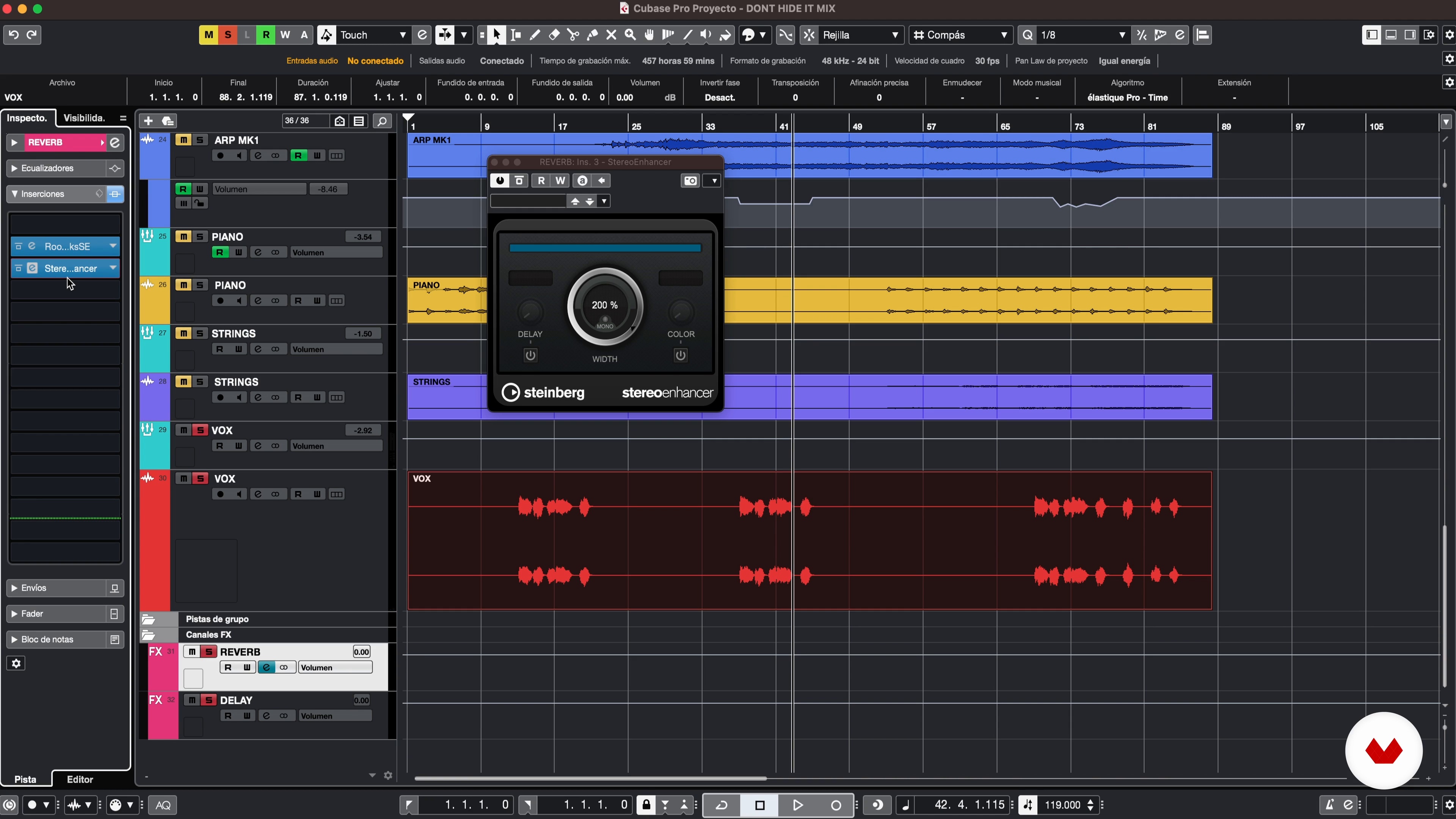Expand the Fader inspector section

[x=14, y=614]
